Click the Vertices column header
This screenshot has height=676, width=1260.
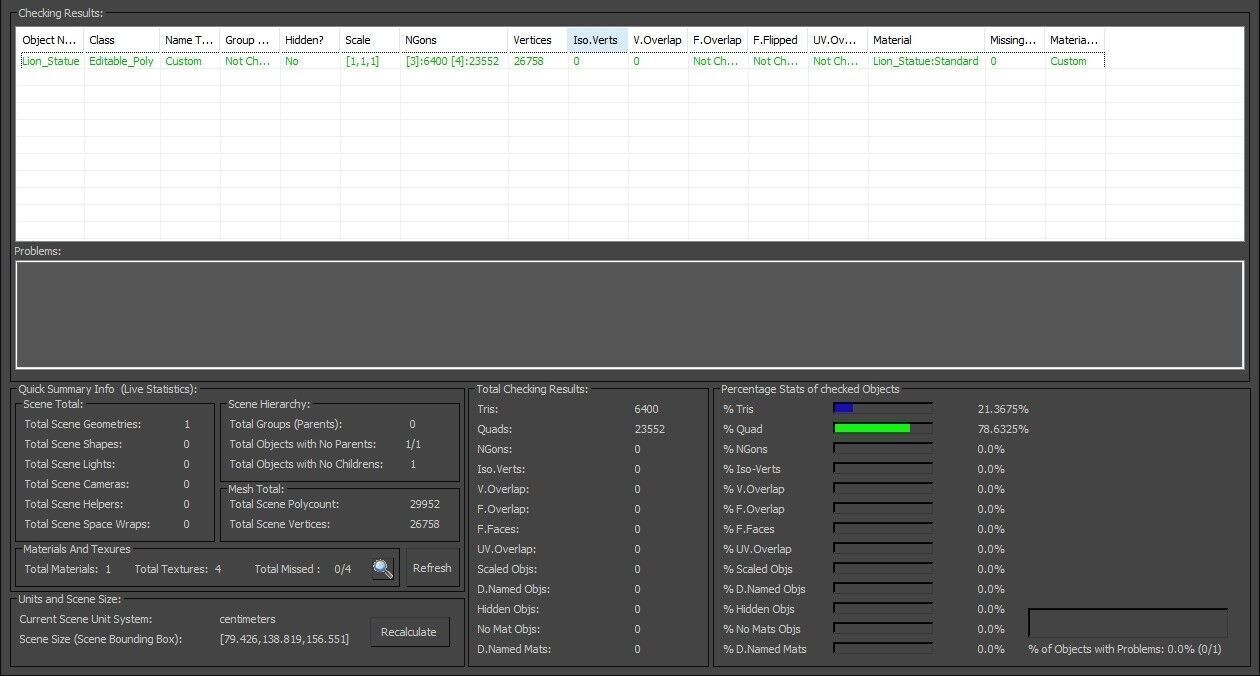(538, 40)
